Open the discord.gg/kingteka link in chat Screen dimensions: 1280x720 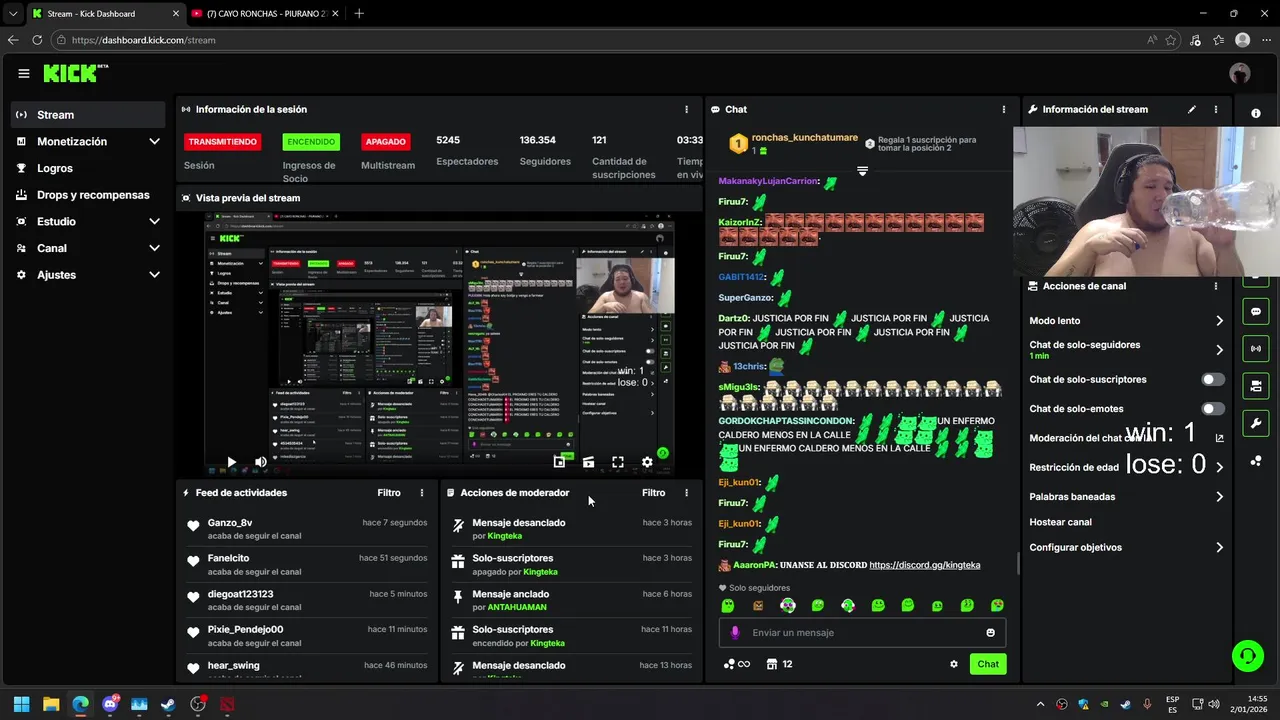(x=925, y=565)
